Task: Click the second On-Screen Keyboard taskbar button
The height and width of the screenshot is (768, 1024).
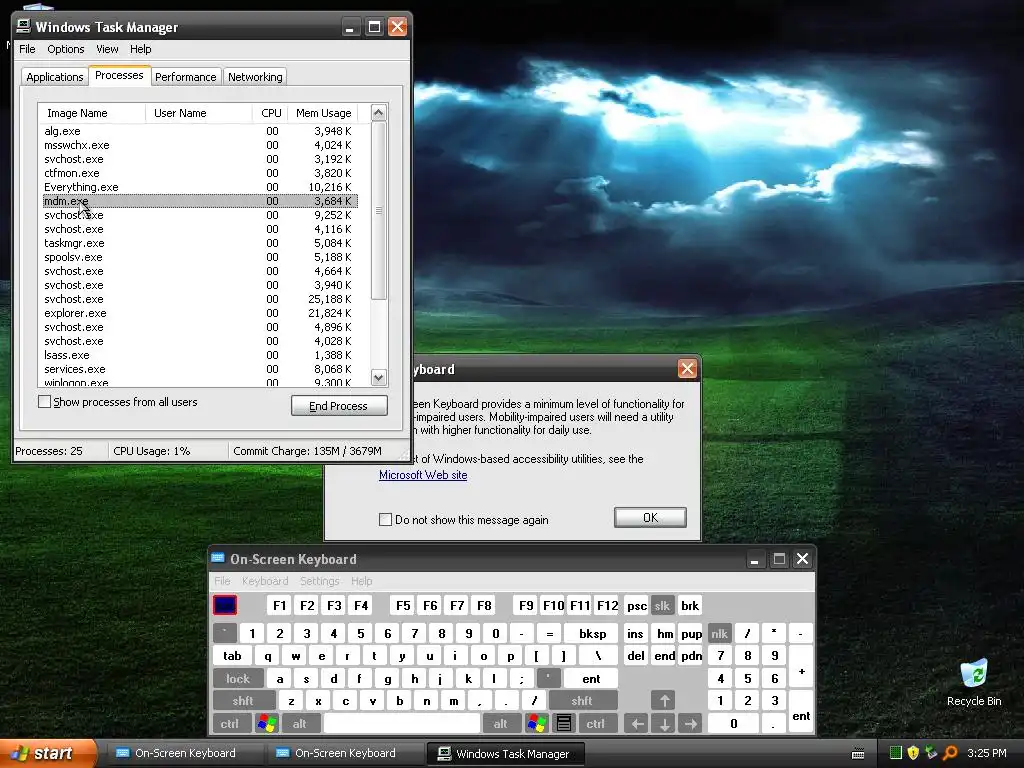Action: click(344, 753)
